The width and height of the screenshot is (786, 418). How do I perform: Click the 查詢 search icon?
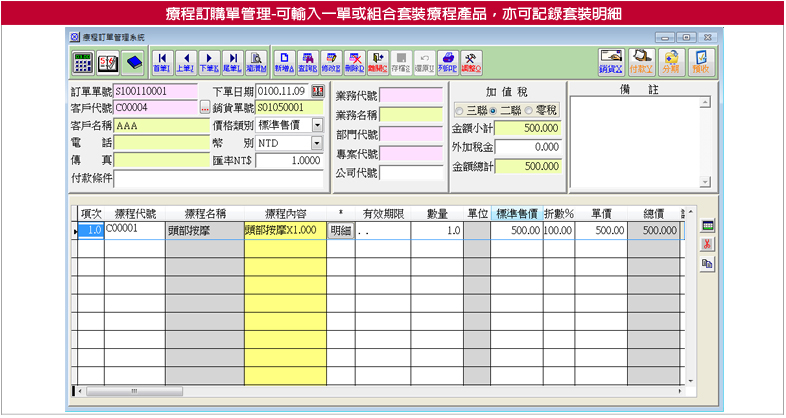(x=308, y=62)
